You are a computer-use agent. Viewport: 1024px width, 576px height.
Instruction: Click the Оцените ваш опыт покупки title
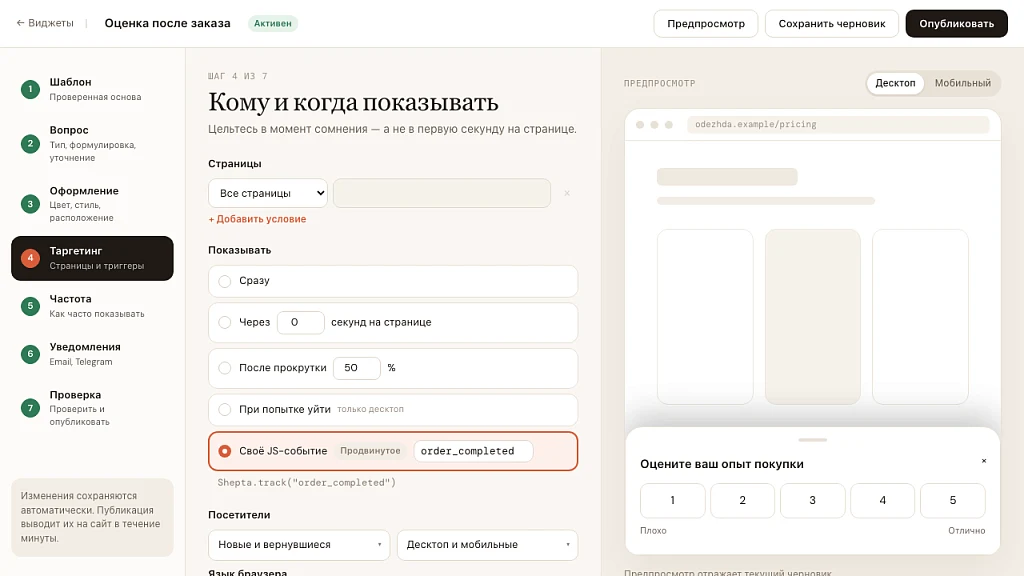click(722, 464)
